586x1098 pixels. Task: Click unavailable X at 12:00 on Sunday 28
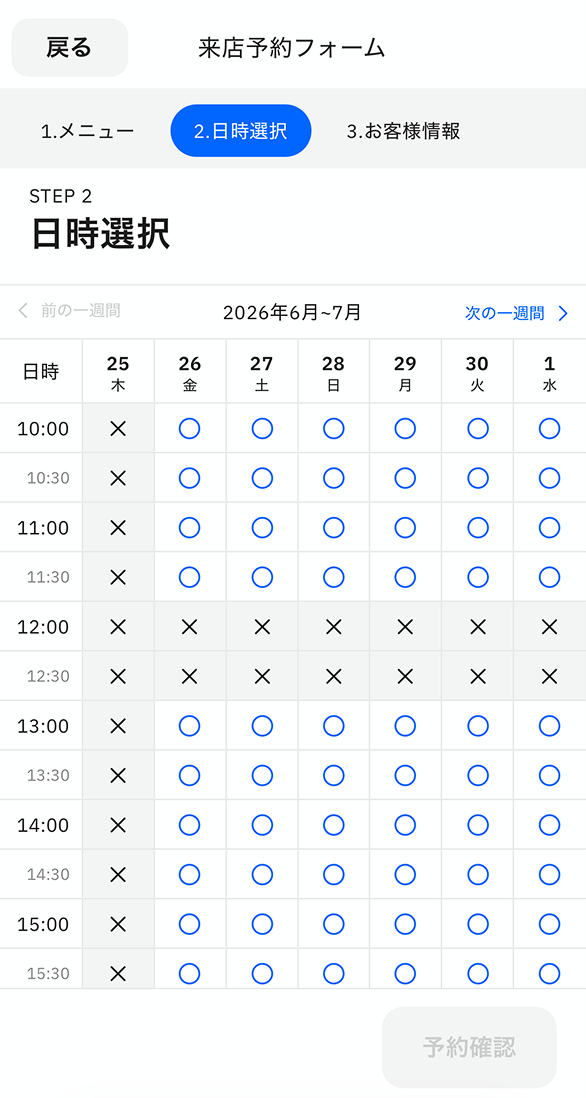click(x=333, y=627)
